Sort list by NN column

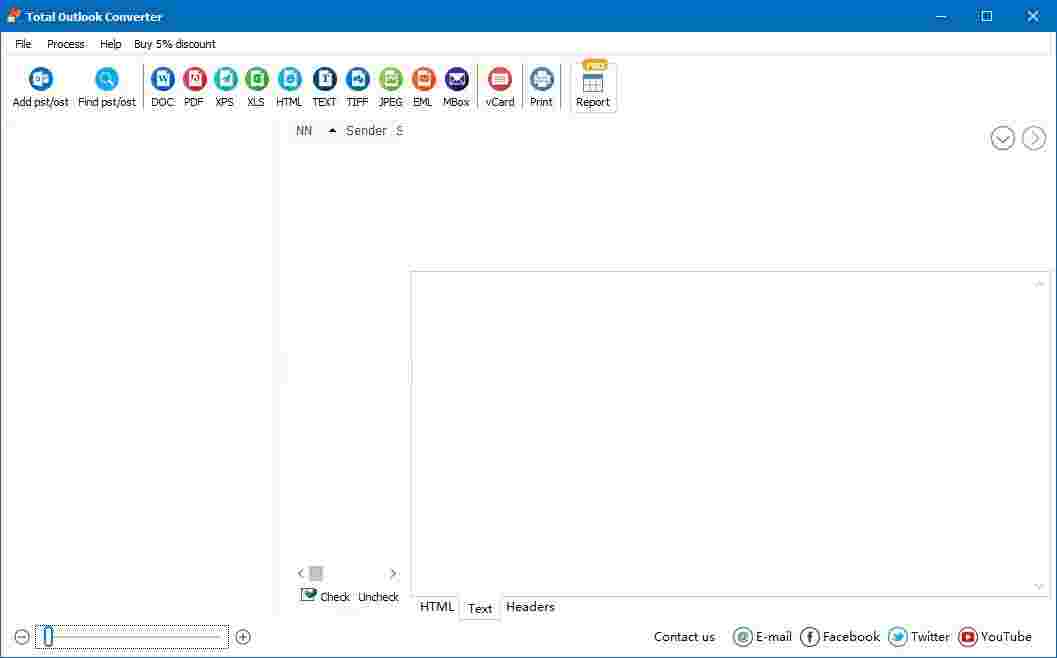tap(304, 131)
